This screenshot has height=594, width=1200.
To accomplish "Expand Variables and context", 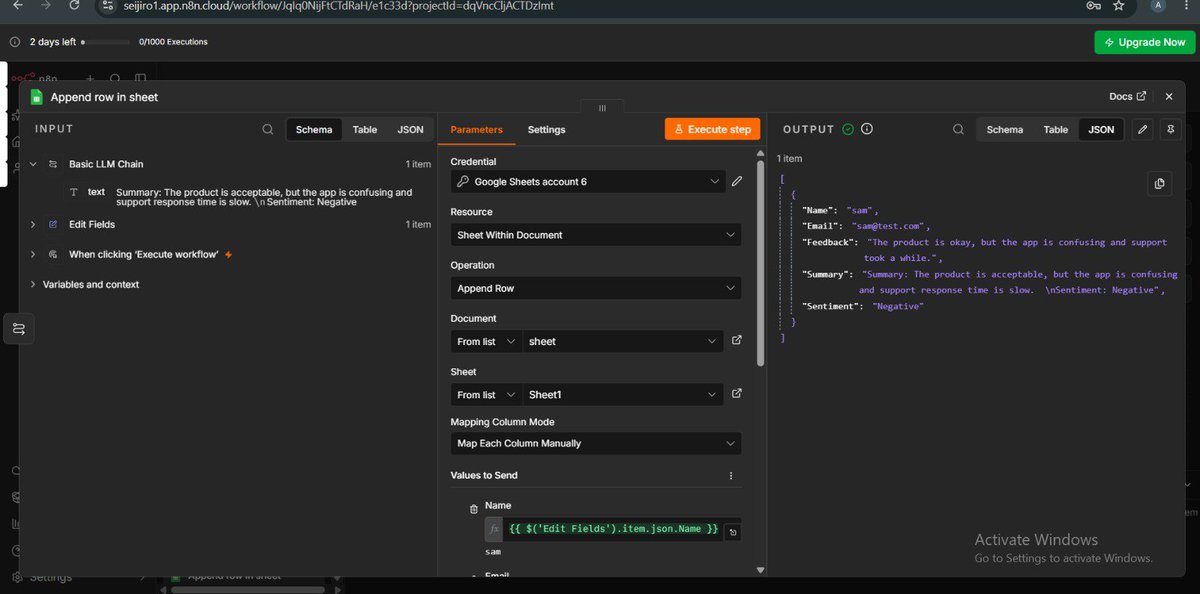I will click(32, 285).
